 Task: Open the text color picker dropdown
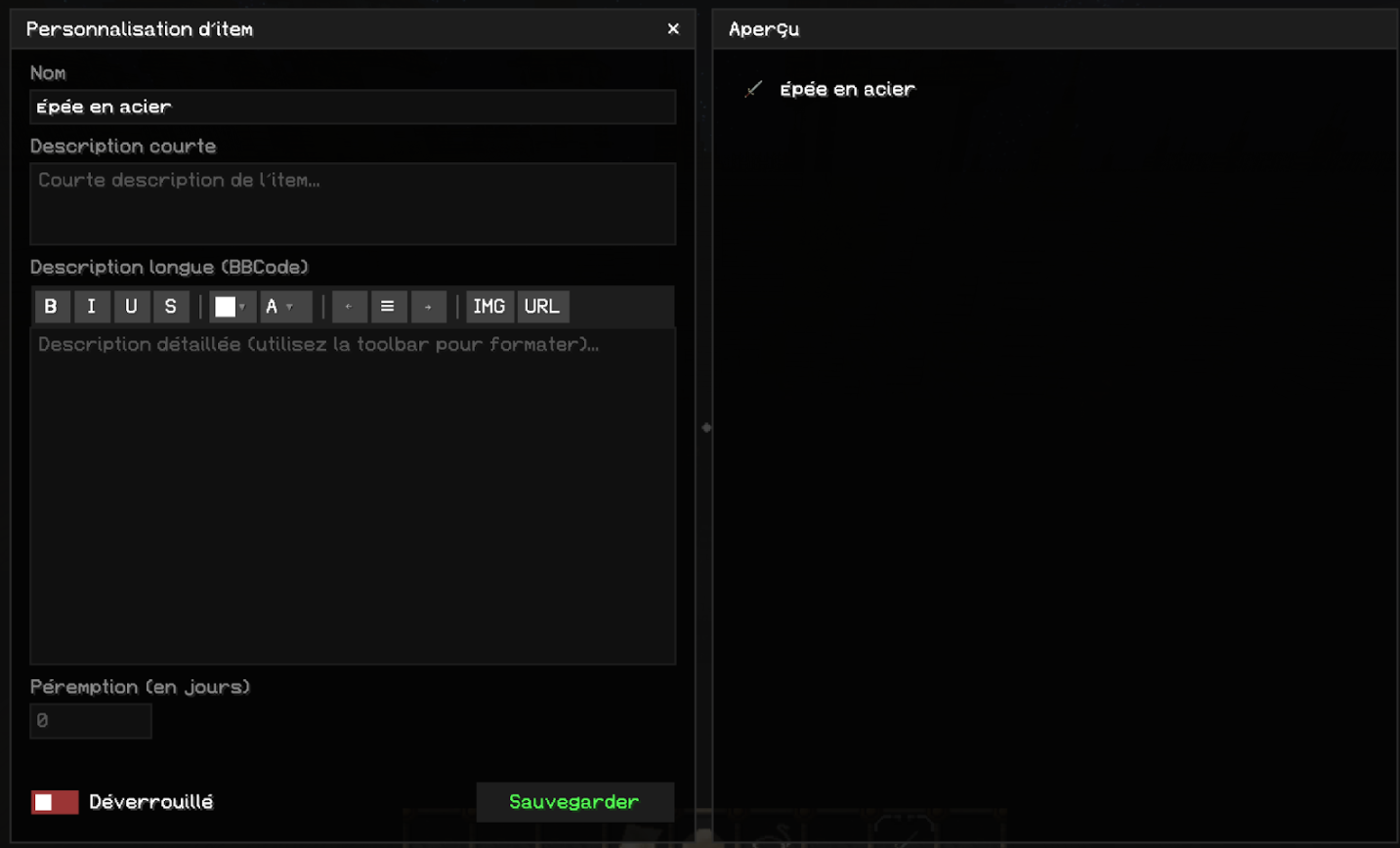(232, 307)
